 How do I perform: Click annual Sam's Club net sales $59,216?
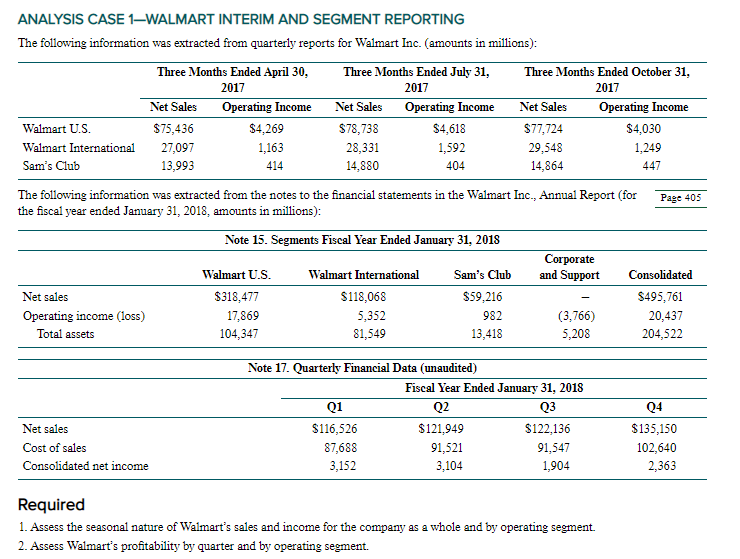coord(482,297)
